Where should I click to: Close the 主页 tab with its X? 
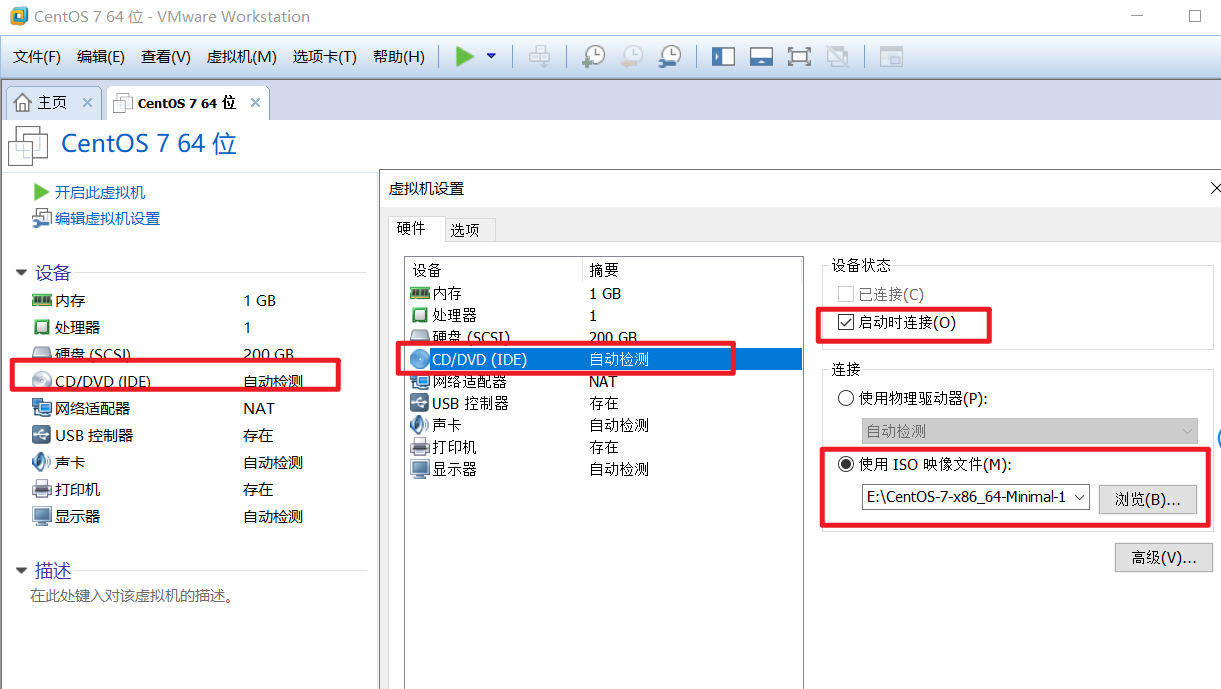[87, 103]
